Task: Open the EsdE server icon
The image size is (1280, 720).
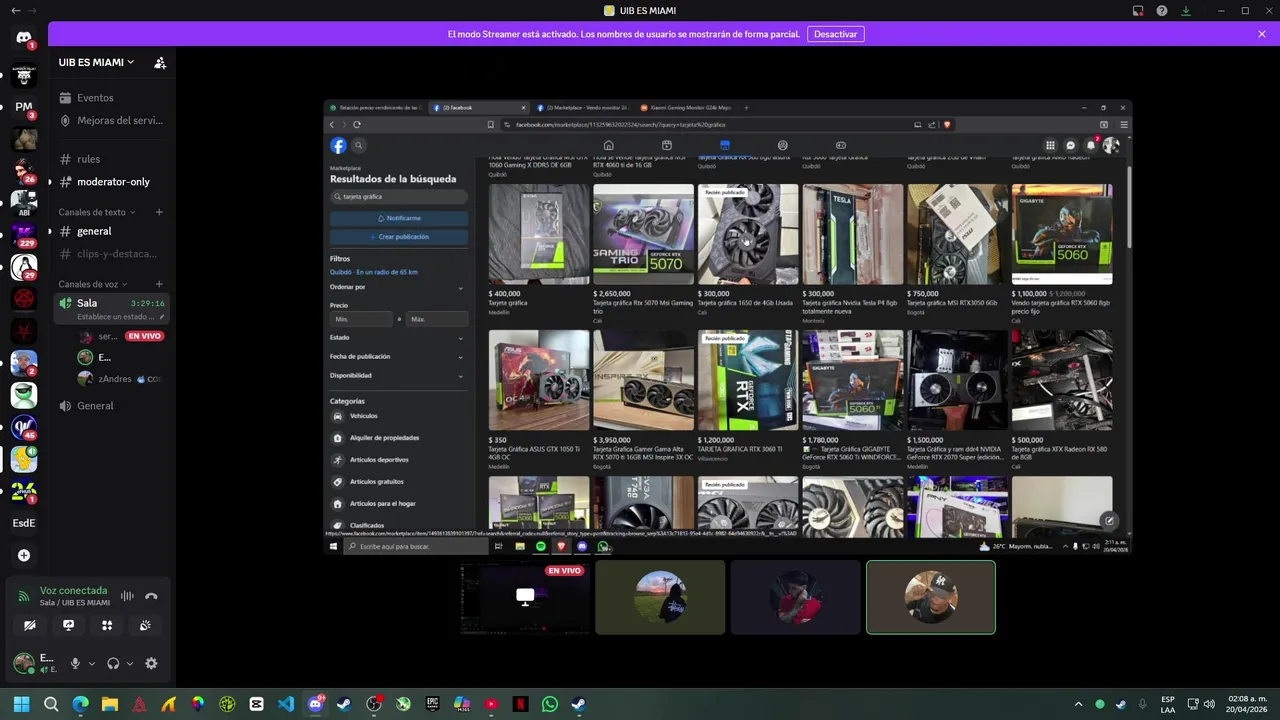Action: (x=24, y=523)
